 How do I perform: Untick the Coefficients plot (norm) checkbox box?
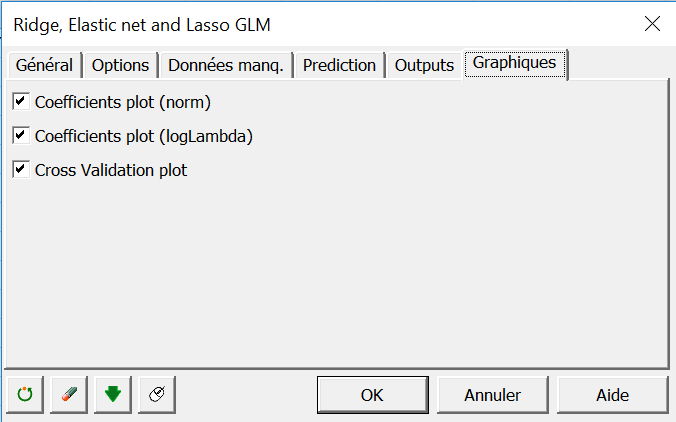(x=20, y=101)
